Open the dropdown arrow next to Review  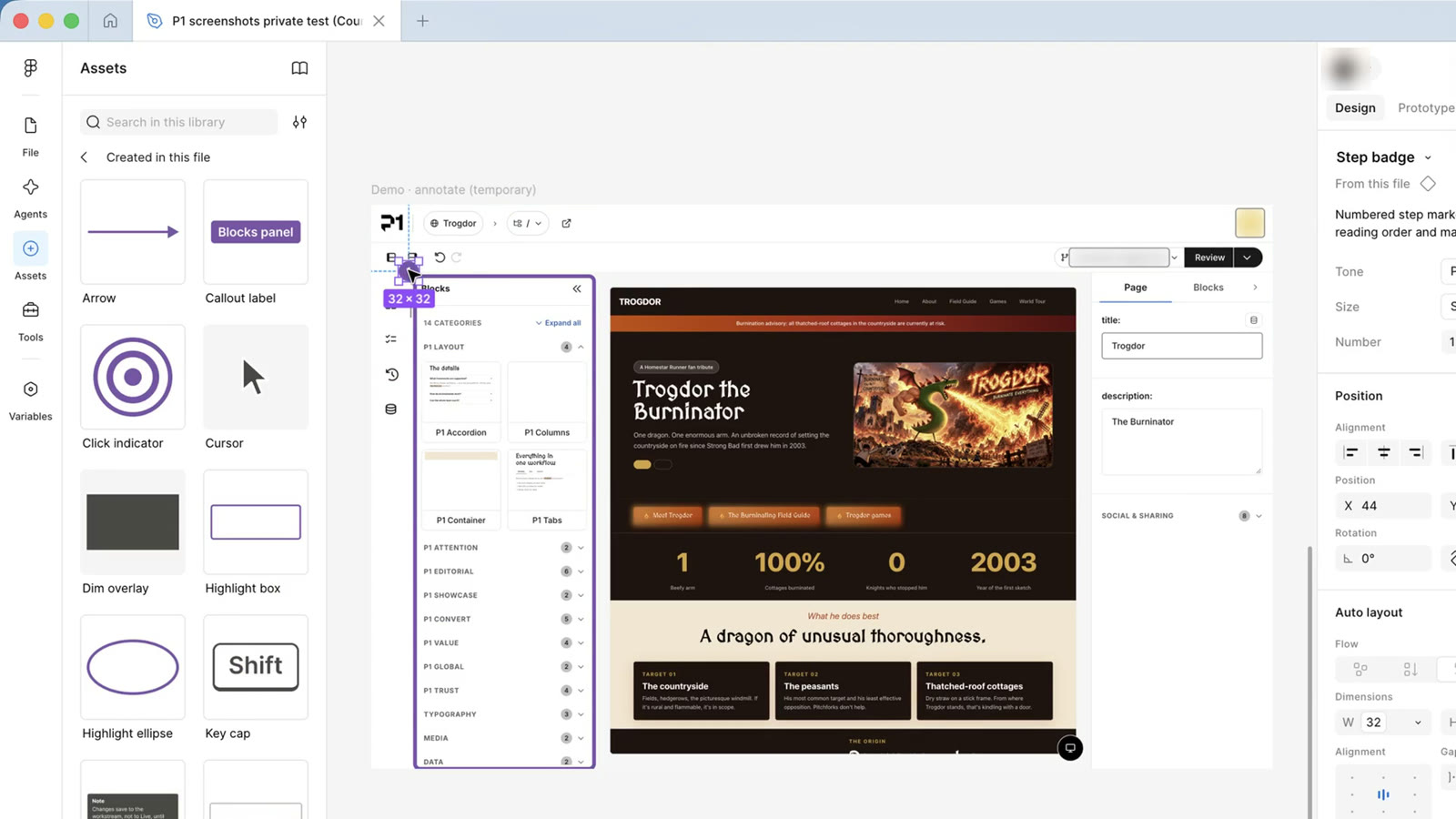coord(1248,258)
